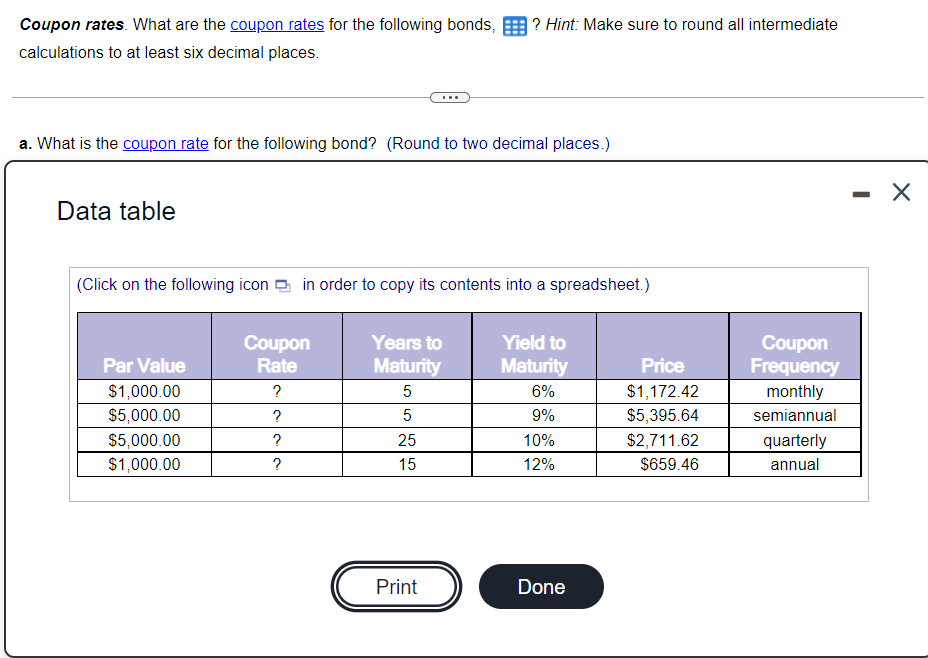
Task: Close the Data table dialog
Action: [x=900, y=192]
